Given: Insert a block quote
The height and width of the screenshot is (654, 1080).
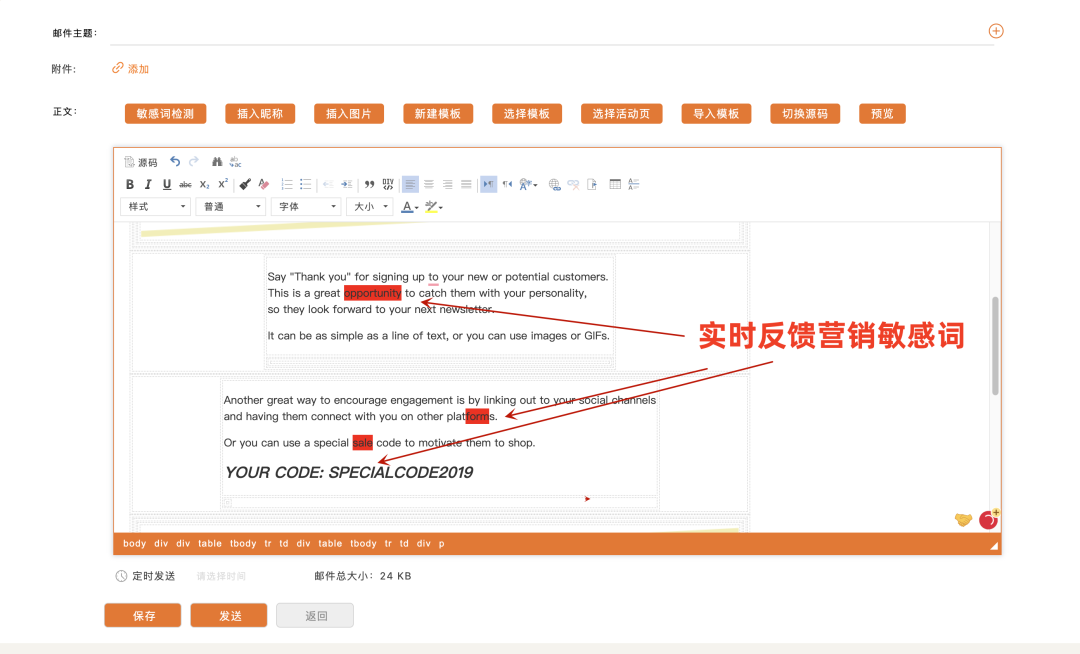Looking at the screenshot, I should (x=369, y=184).
